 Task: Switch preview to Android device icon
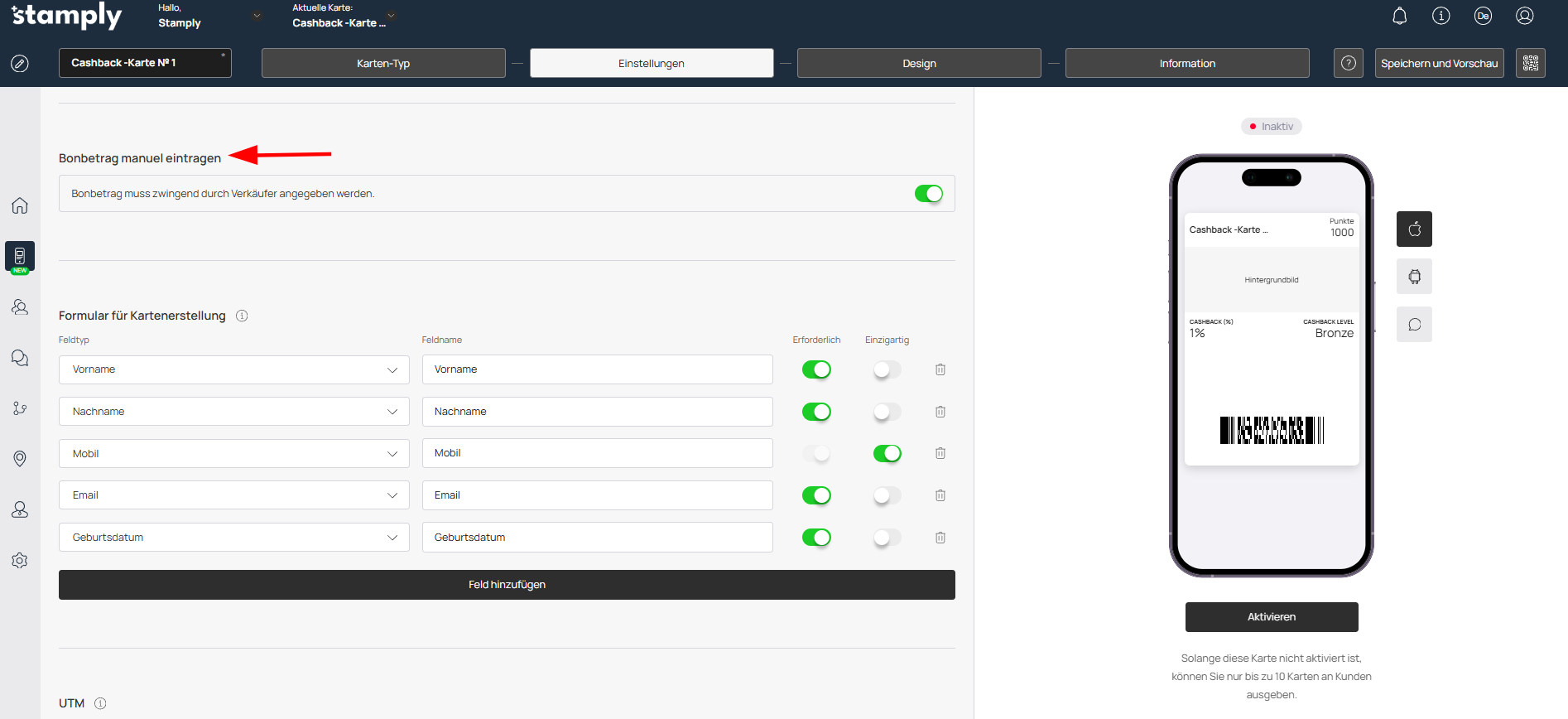pyautogui.click(x=1414, y=277)
